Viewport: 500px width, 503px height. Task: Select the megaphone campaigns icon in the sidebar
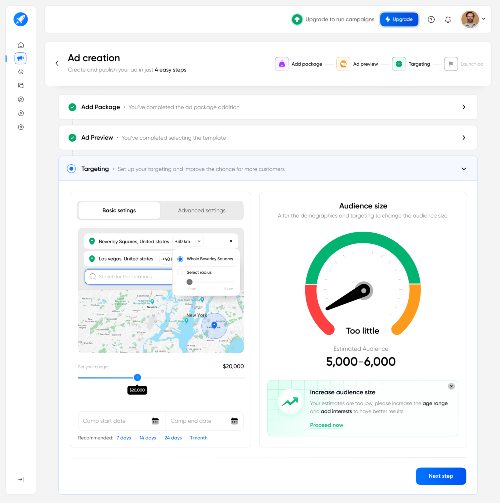coord(21,58)
